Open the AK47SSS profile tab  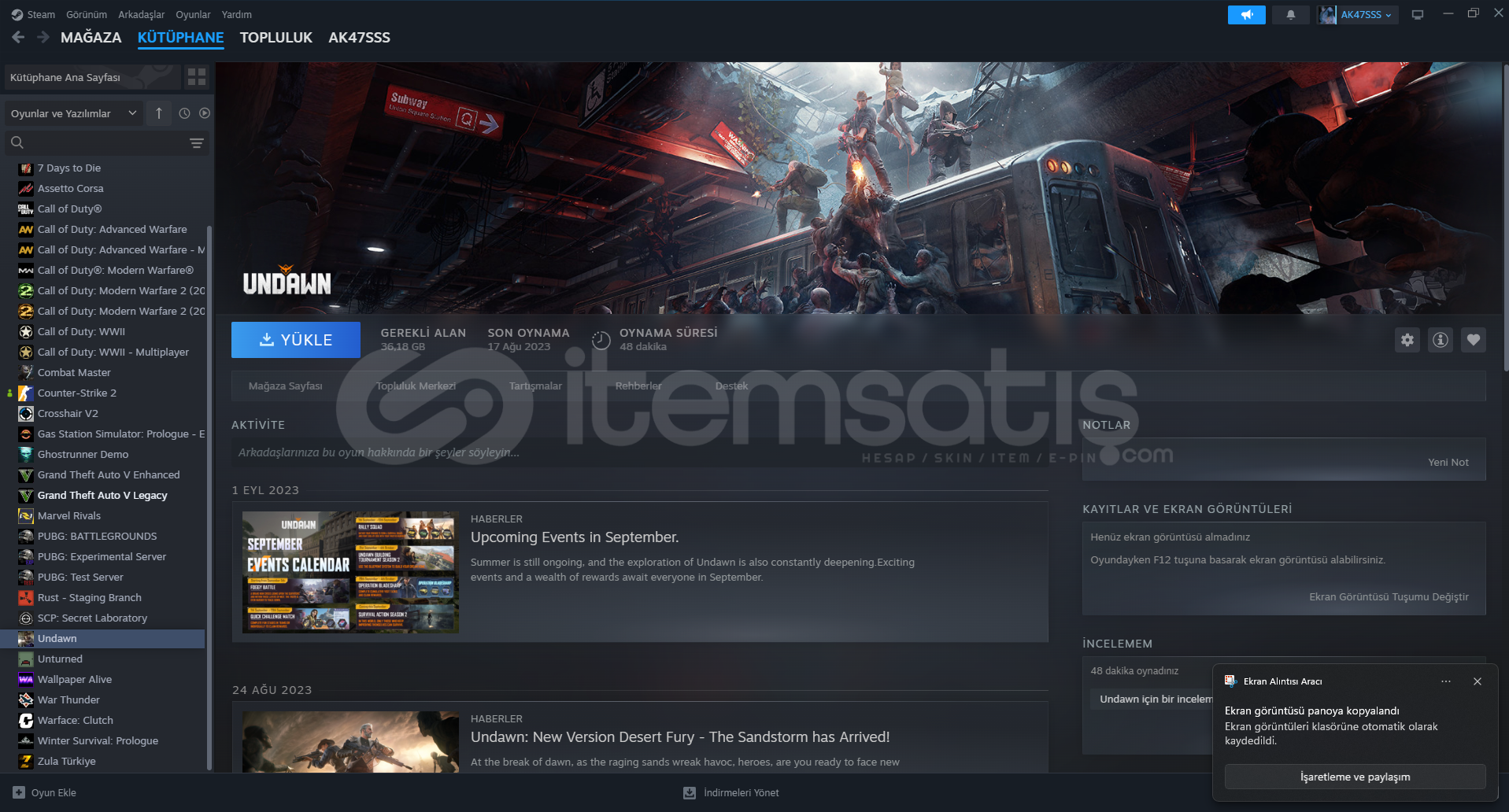(359, 37)
